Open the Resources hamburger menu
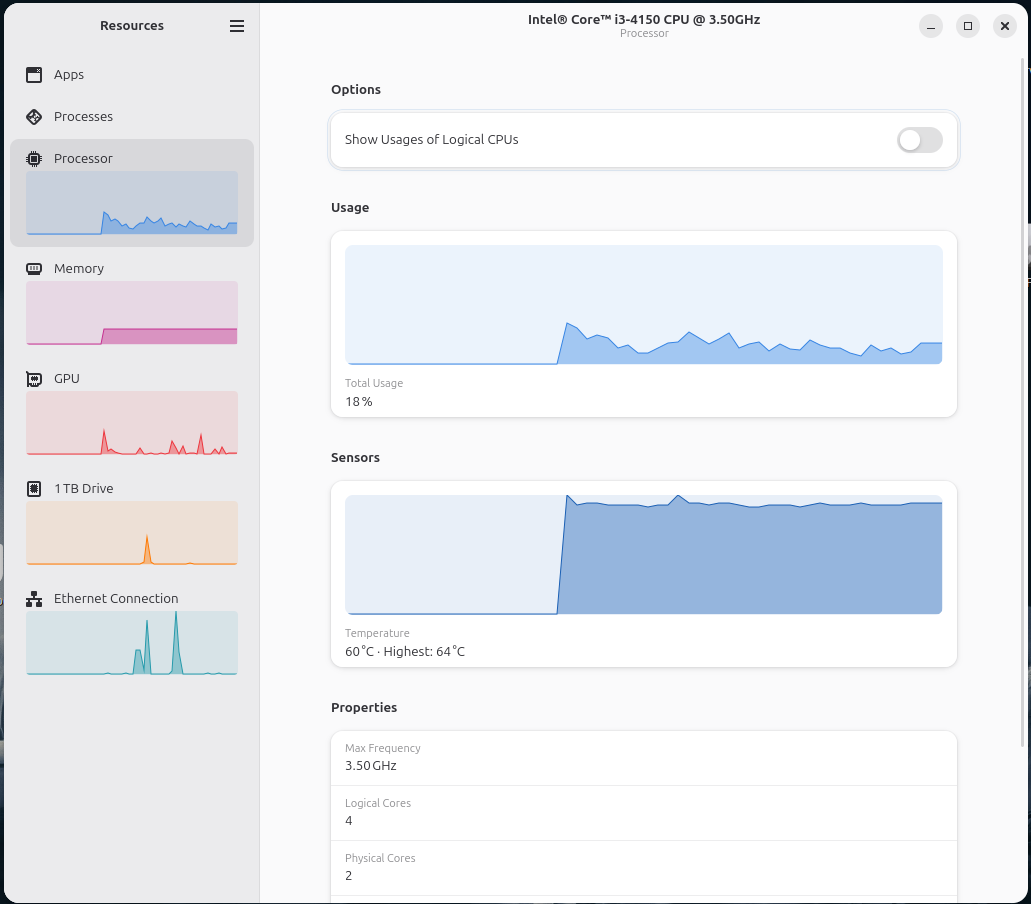Image resolution: width=1031 pixels, height=904 pixels. [237, 26]
